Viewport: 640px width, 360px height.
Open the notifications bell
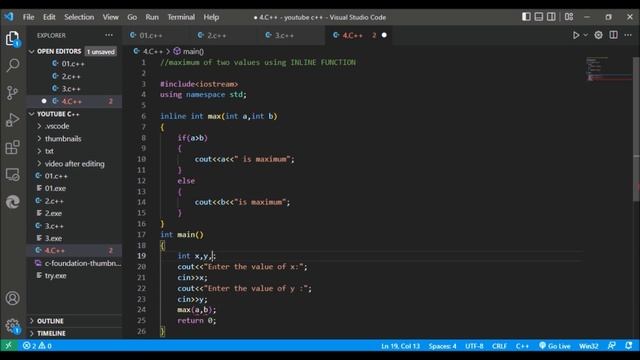(629, 346)
